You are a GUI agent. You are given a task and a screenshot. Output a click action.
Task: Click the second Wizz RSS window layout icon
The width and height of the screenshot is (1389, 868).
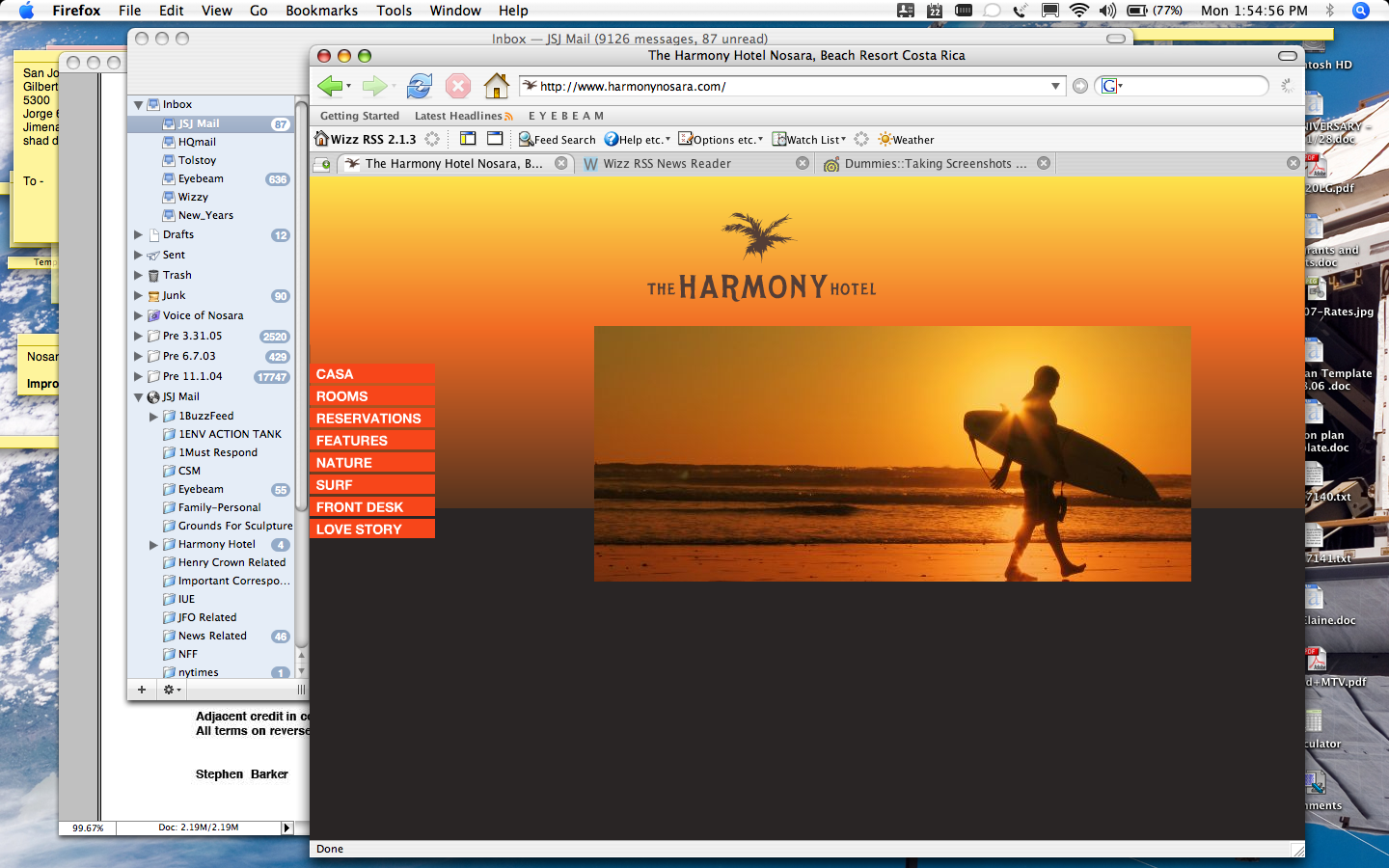495,139
